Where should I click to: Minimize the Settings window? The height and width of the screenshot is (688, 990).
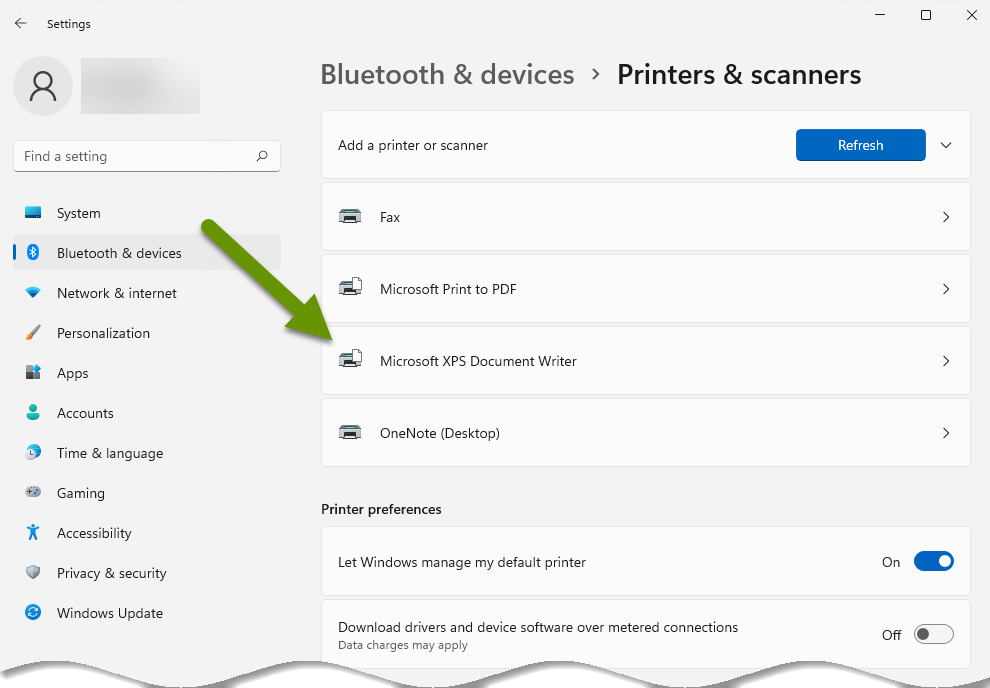click(880, 15)
